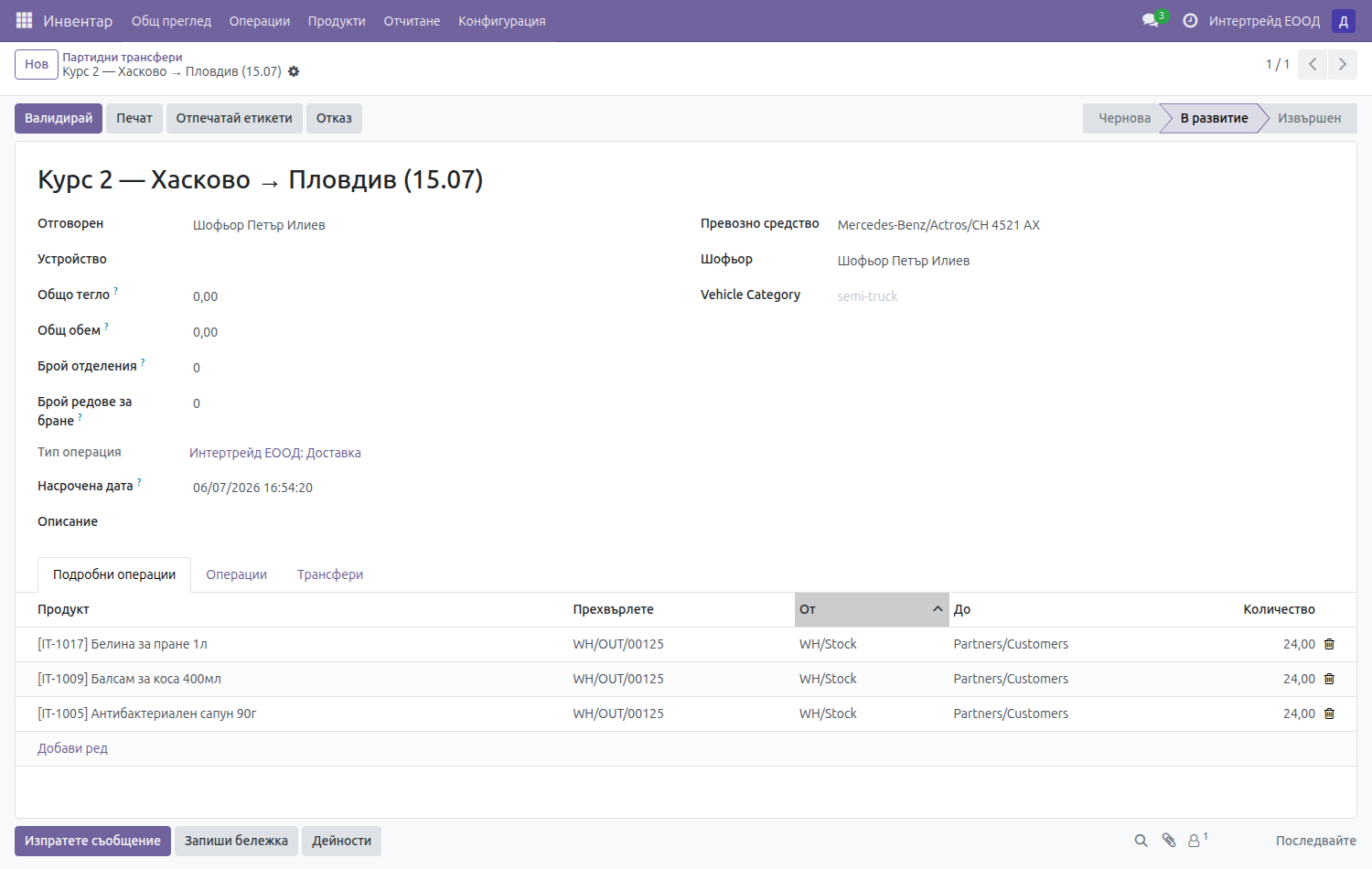Set status to Извършен
The image size is (1372, 869).
(x=1309, y=118)
